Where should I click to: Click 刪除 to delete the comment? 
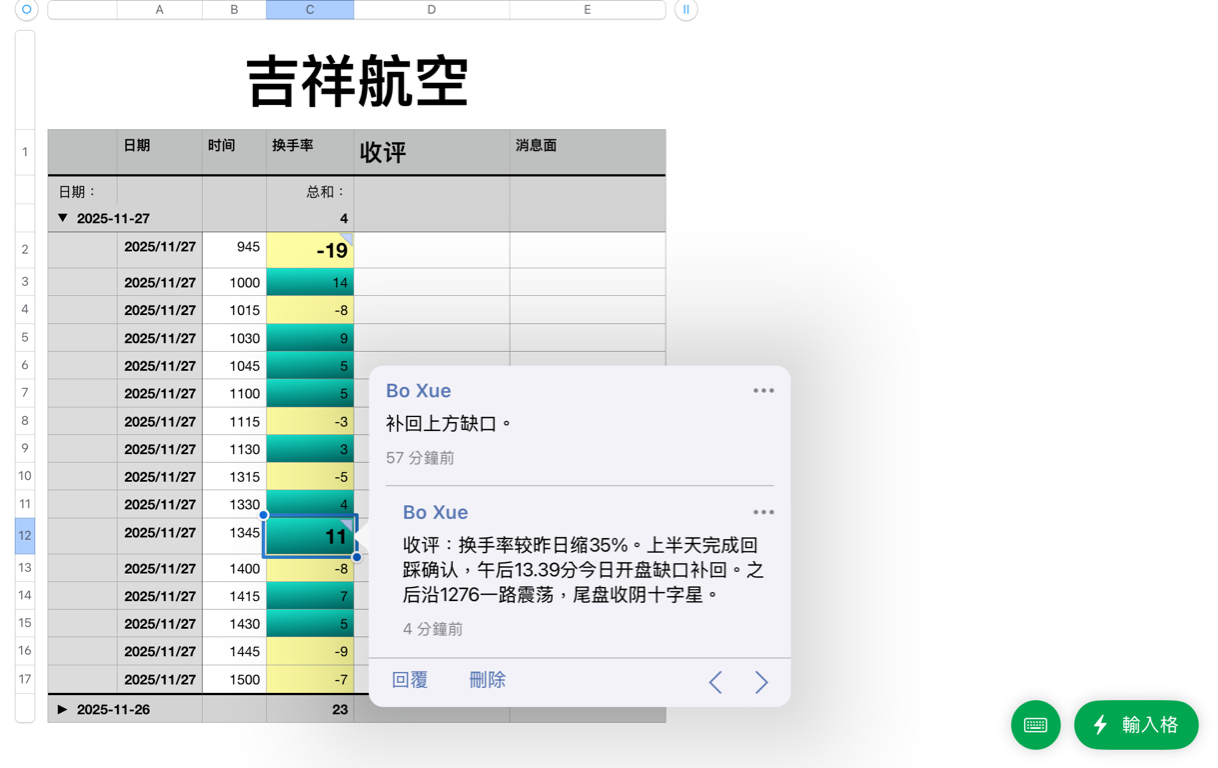pyautogui.click(x=487, y=680)
